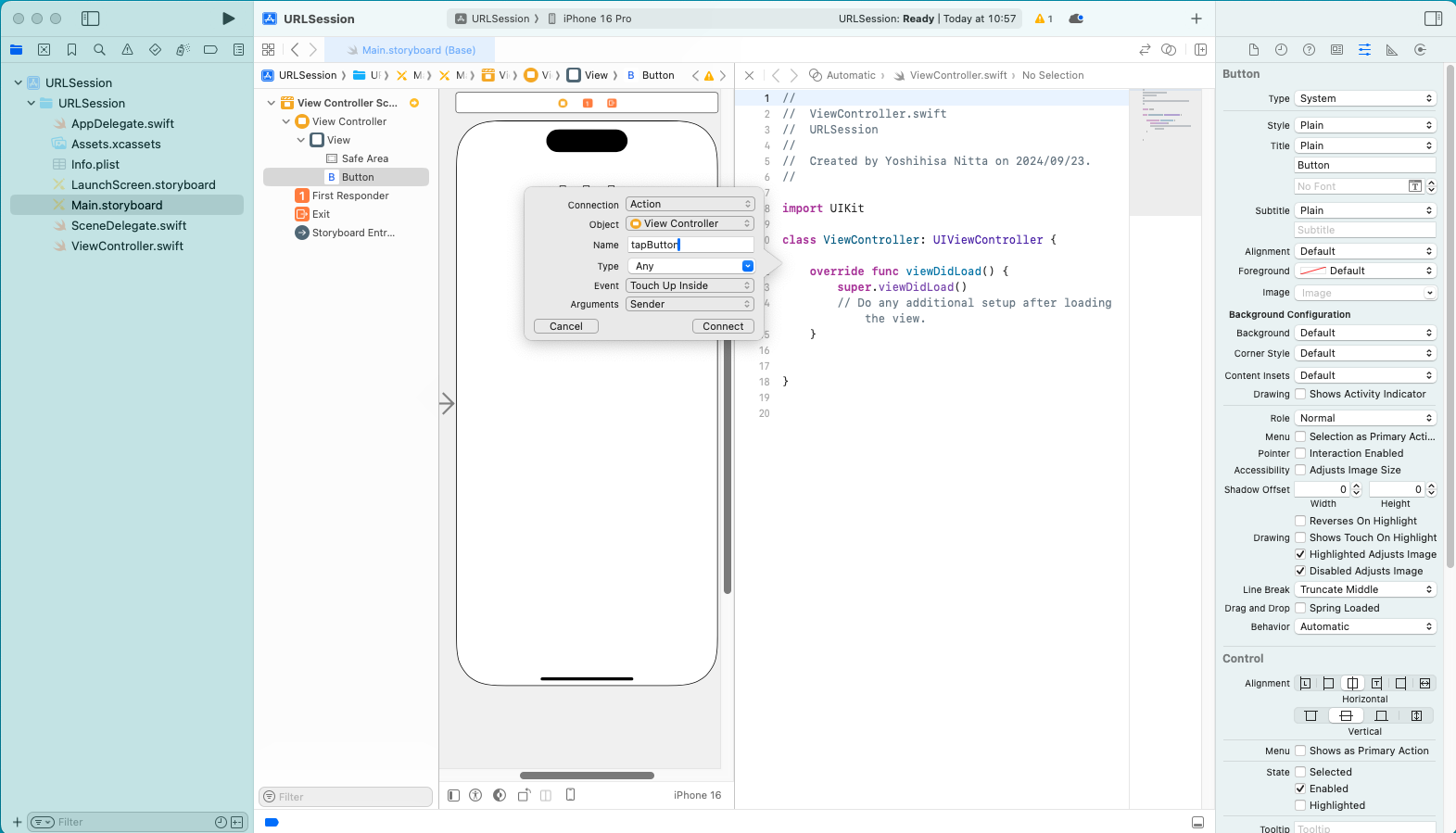Open the Issue navigator warning icon
The height and width of the screenshot is (833, 1456).
(x=127, y=50)
